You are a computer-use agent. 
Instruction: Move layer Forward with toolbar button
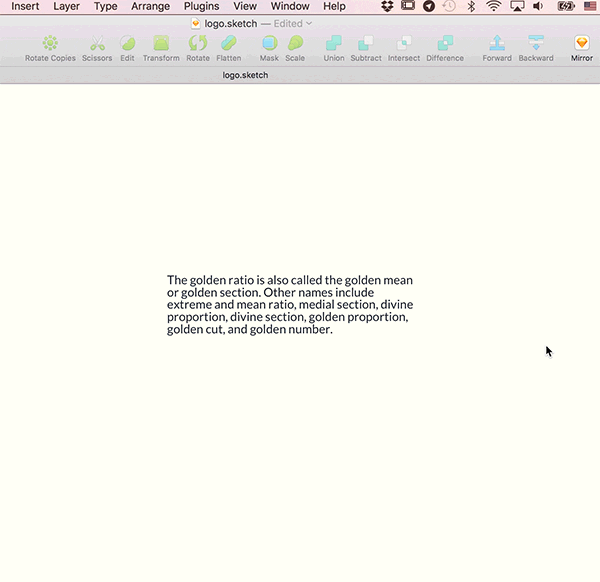tap(497, 43)
